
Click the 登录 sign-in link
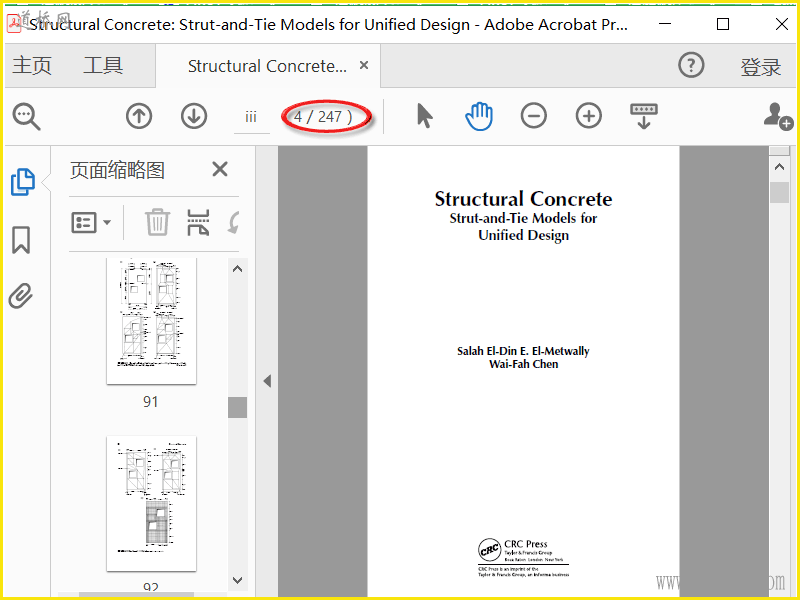point(761,67)
